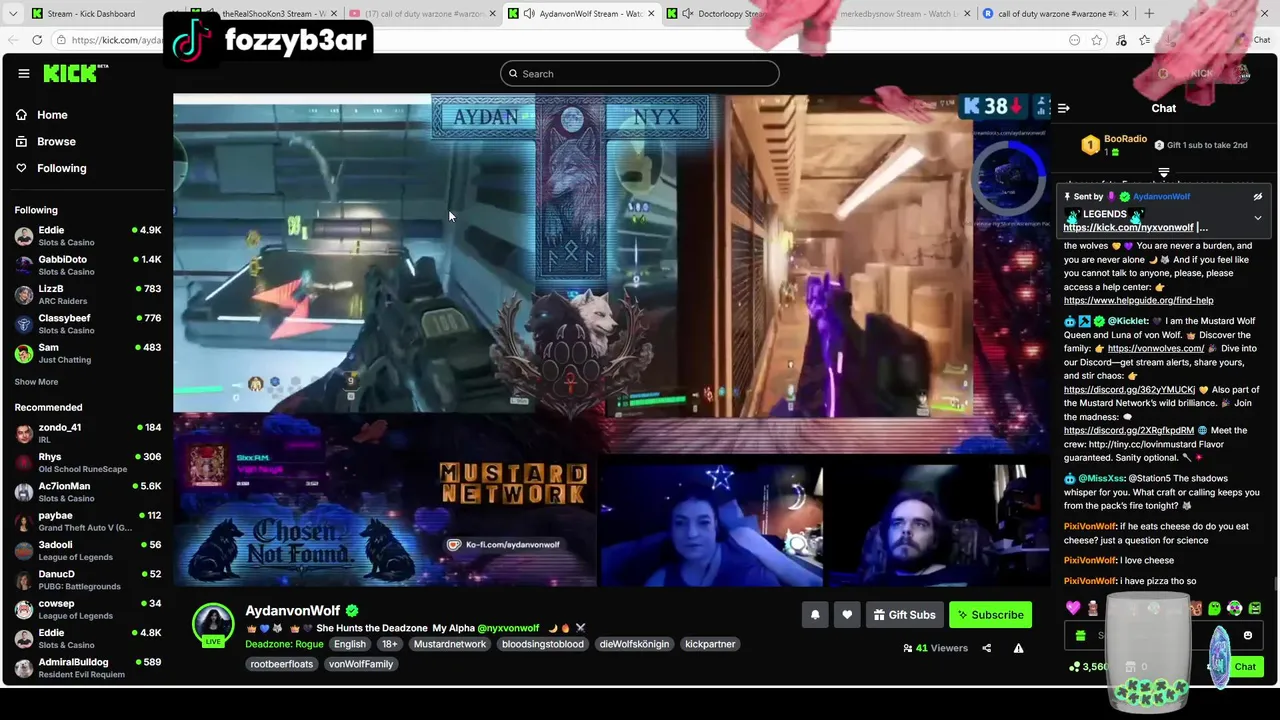The image size is (1280, 720).
Task: Bookmark this page with star icon
Action: click(1097, 40)
